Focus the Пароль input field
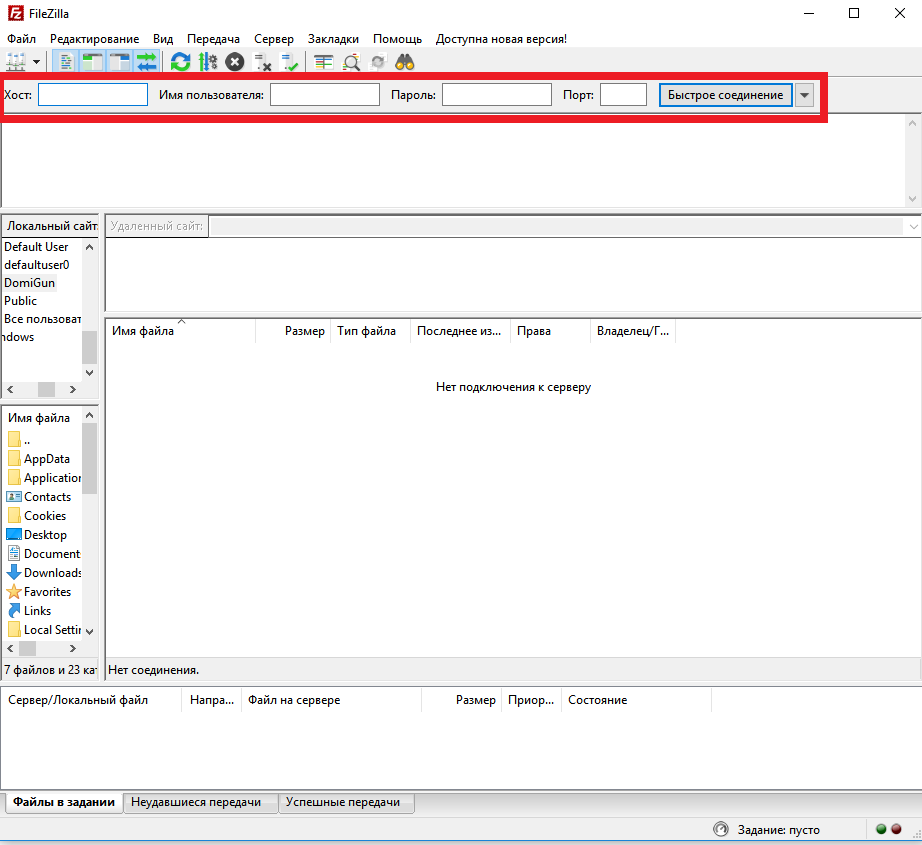 tap(497, 95)
